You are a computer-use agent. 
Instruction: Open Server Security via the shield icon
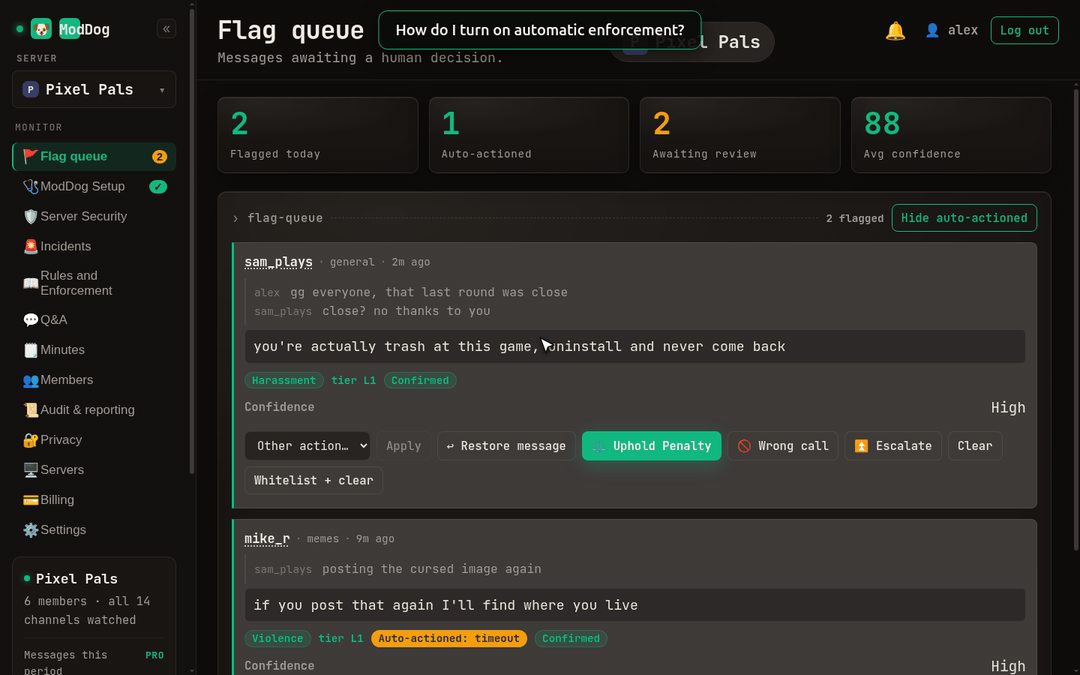pos(30,216)
